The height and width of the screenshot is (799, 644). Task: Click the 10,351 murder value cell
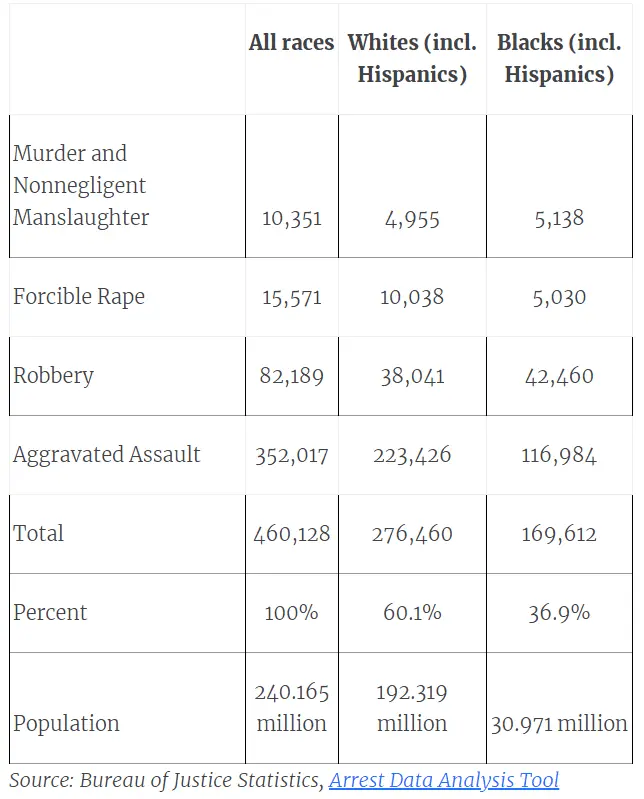[291, 218]
